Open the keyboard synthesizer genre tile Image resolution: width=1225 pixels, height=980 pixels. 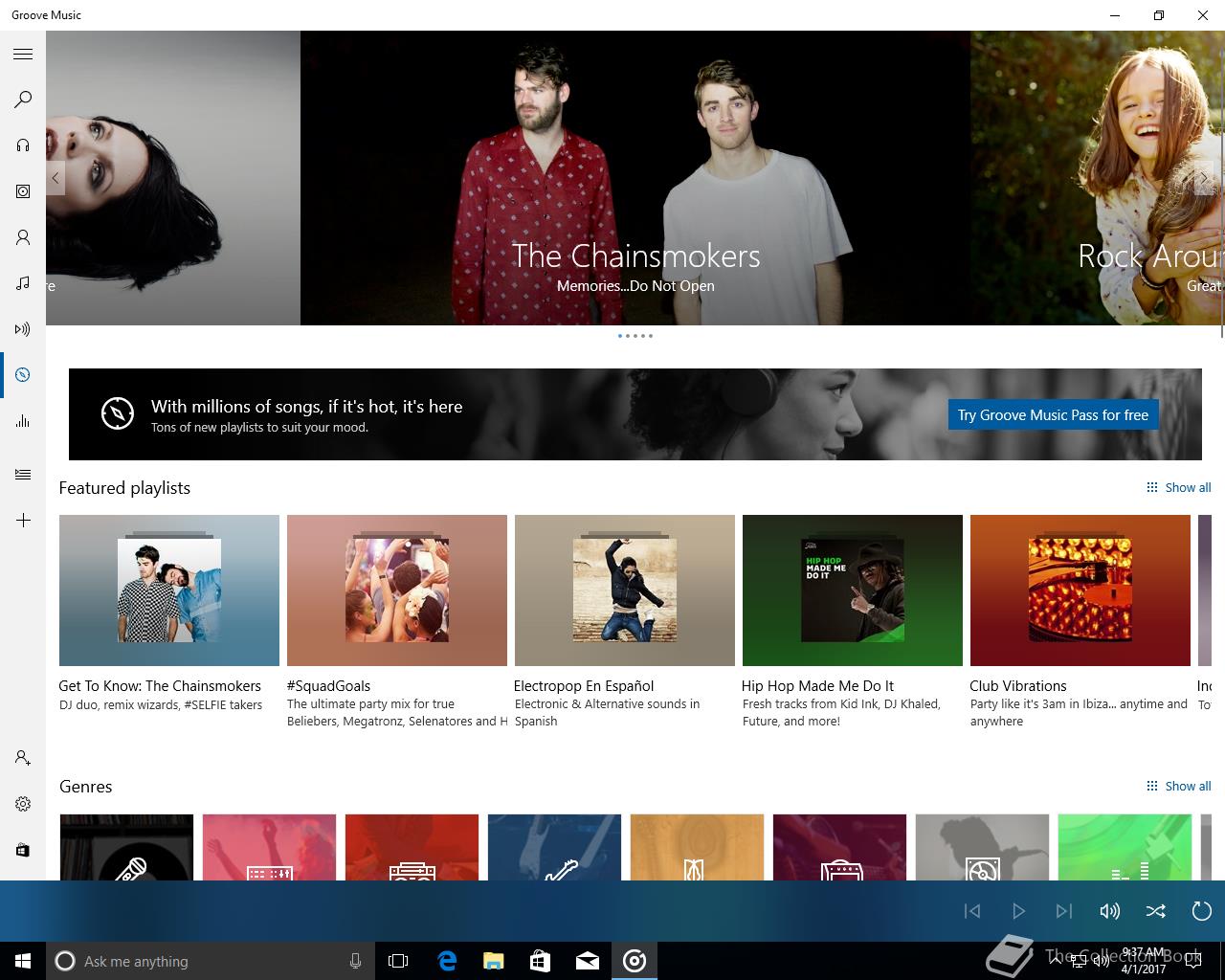coord(269,847)
